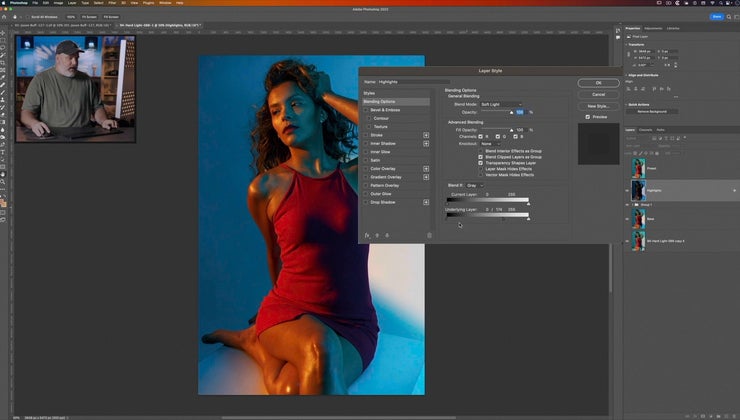Image resolution: width=740 pixels, height=420 pixels.
Task: Select the Move tool in toolbar
Action: [3, 33]
